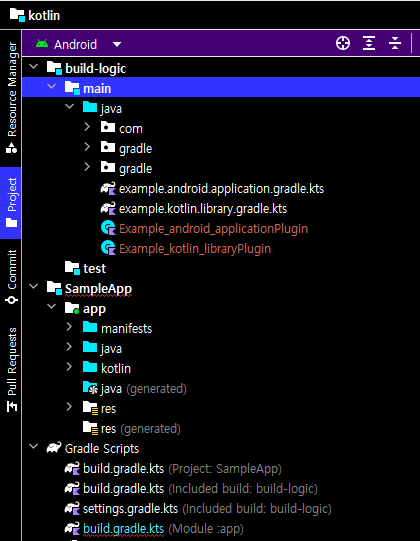Click the java (generated) folder icon
420x541 pixels.
pyautogui.click(x=90, y=388)
